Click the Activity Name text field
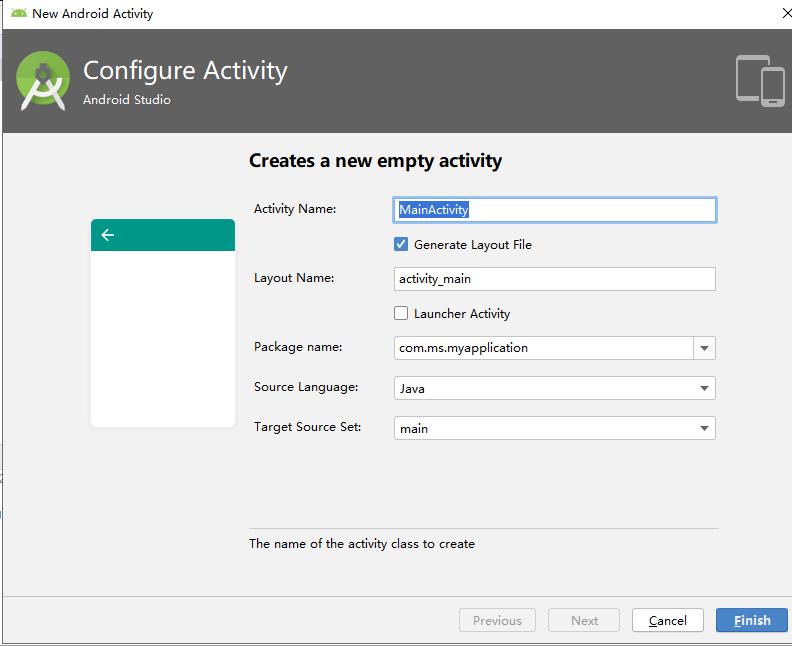Viewport: 792px width, 646px height. coord(555,209)
